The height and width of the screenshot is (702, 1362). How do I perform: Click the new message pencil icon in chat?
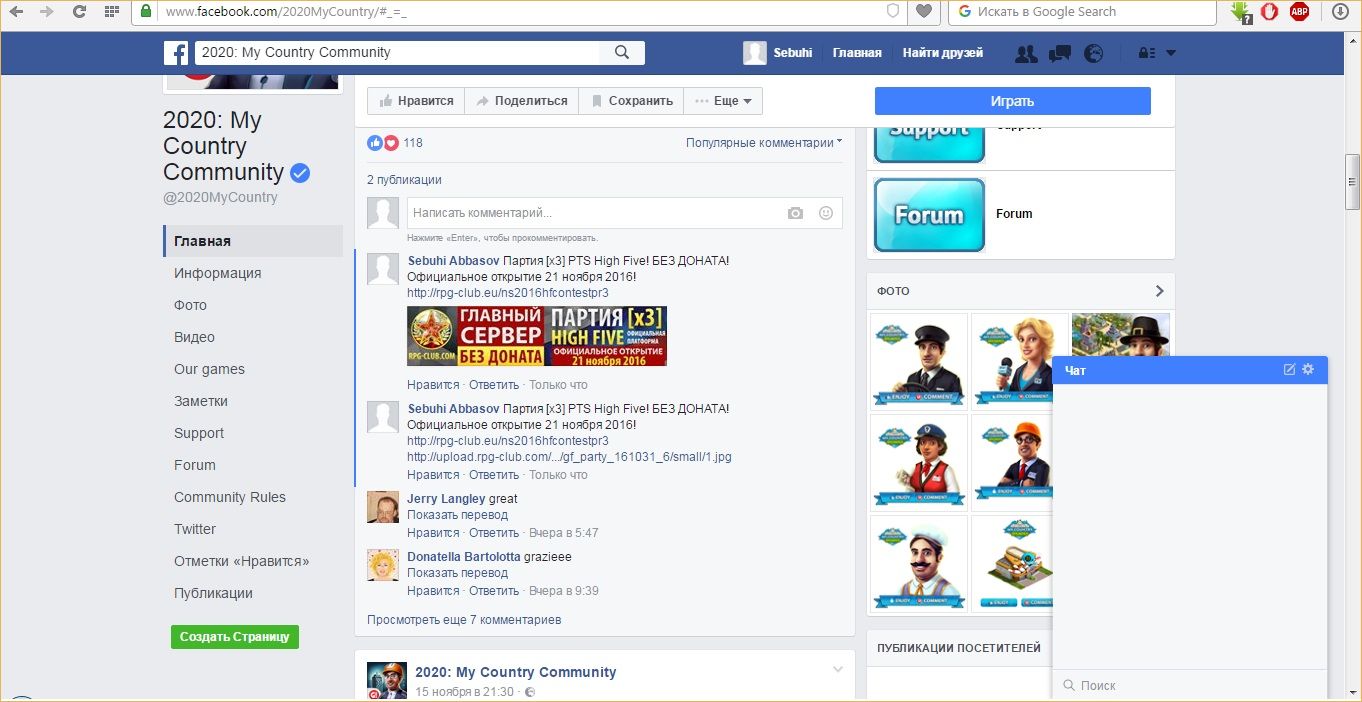tap(1289, 370)
